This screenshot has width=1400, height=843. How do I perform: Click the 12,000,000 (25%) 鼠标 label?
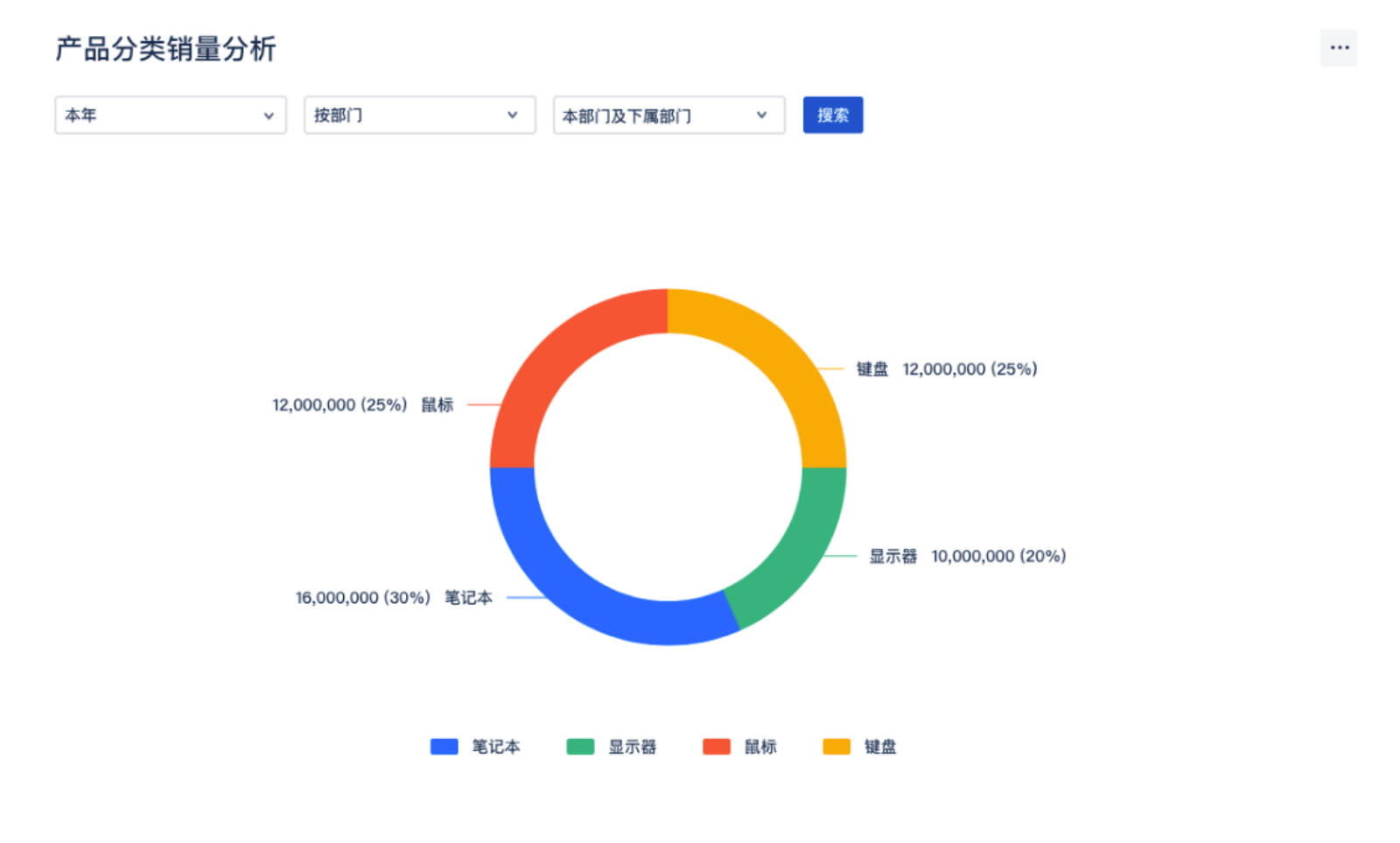click(363, 405)
